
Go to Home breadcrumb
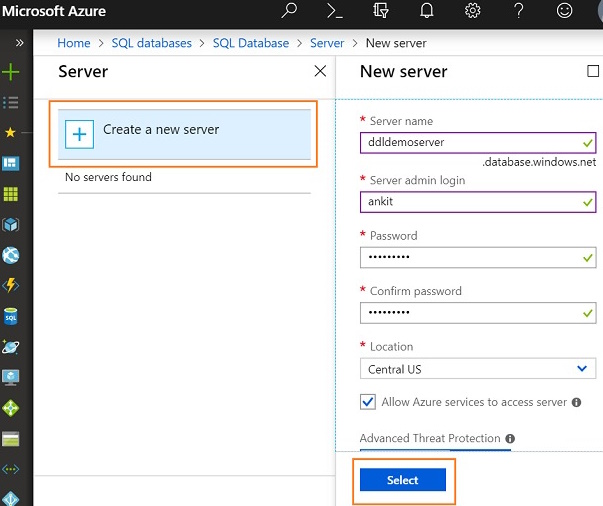[x=74, y=43]
